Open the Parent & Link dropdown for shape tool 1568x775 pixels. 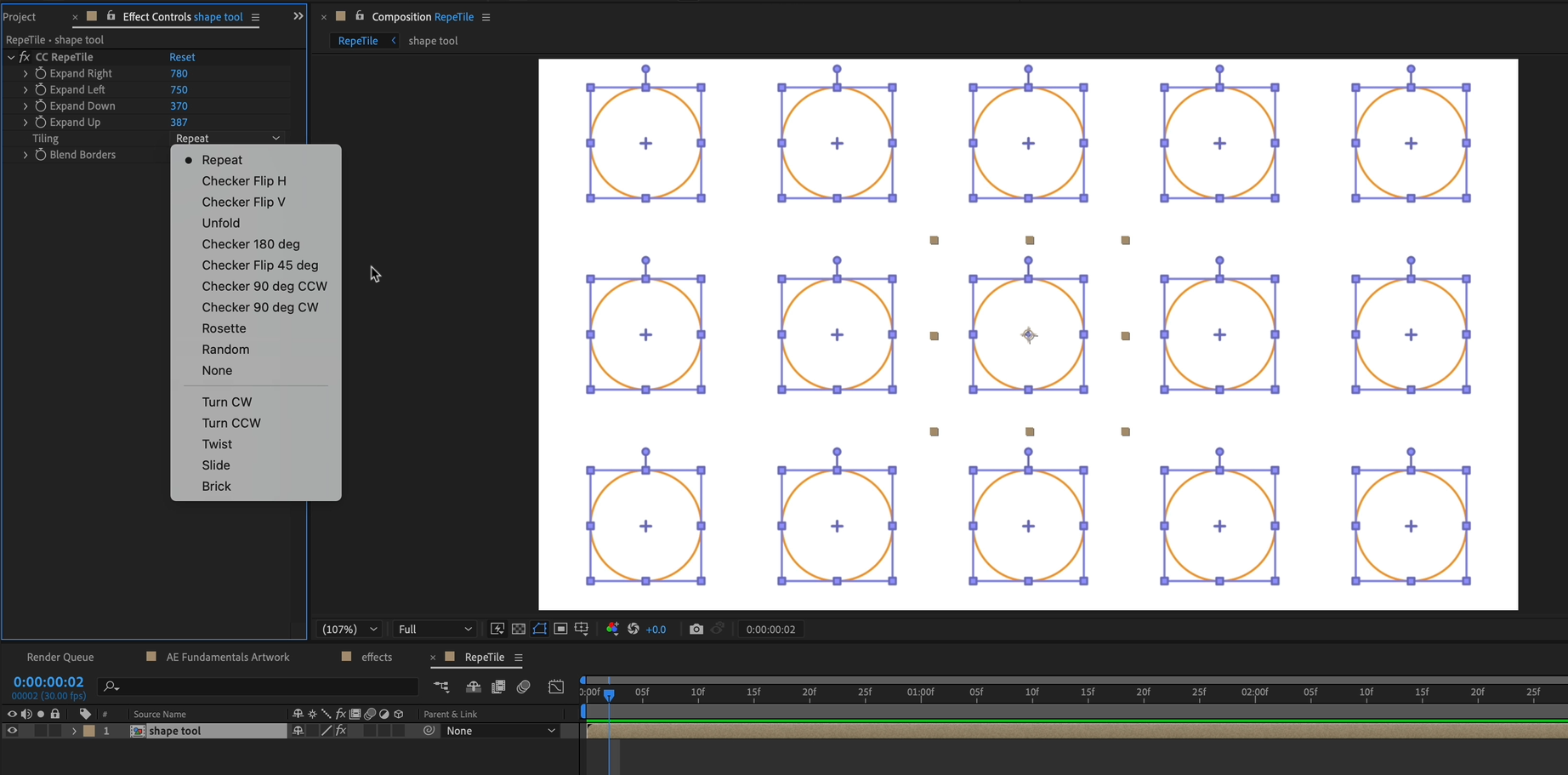(502, 730)
